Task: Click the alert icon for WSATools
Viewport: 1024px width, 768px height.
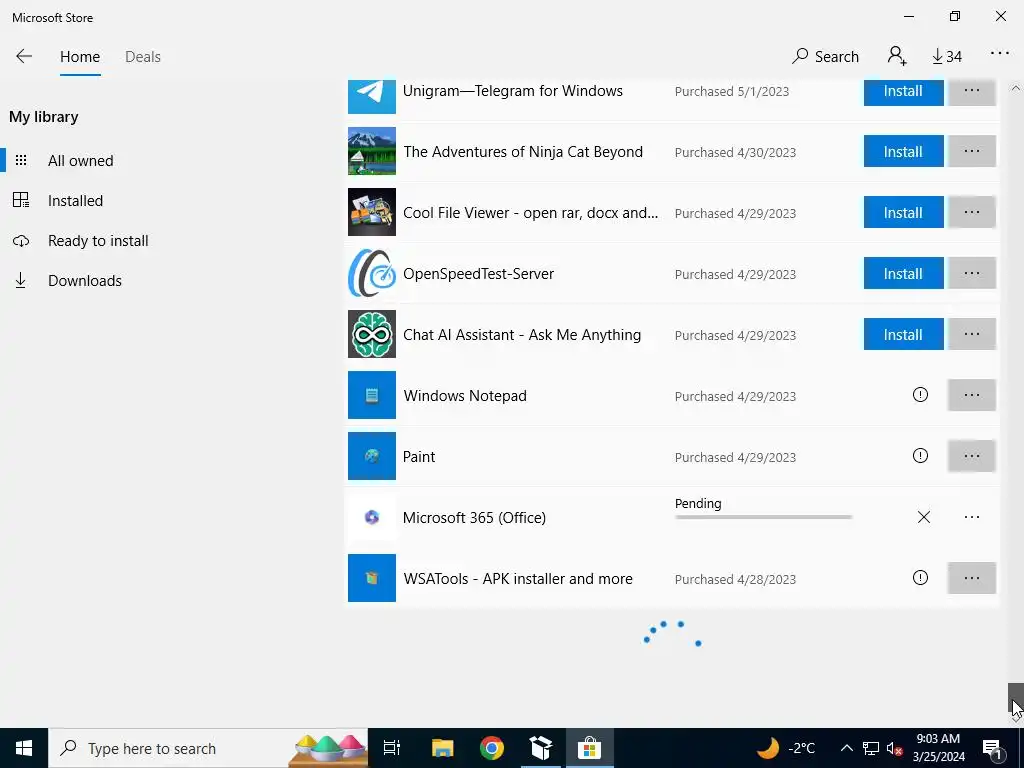Action: pos(920,577)
